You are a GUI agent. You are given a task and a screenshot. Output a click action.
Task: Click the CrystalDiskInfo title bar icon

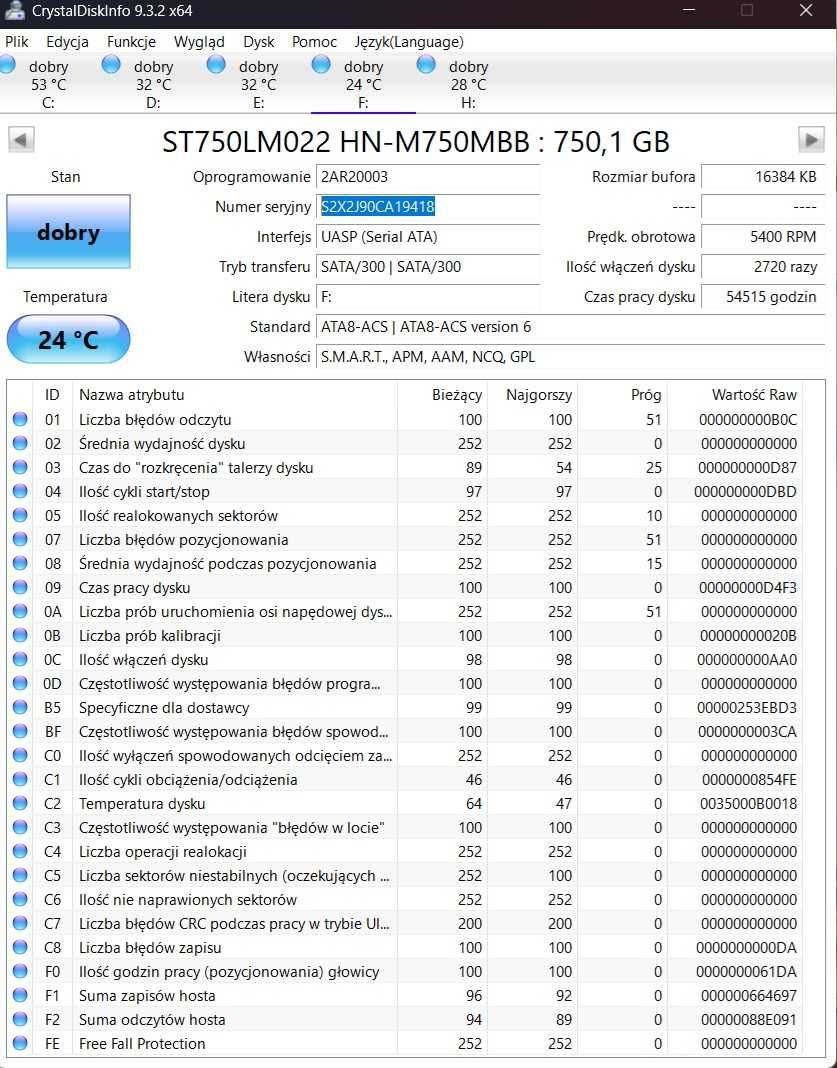point(14,11)
